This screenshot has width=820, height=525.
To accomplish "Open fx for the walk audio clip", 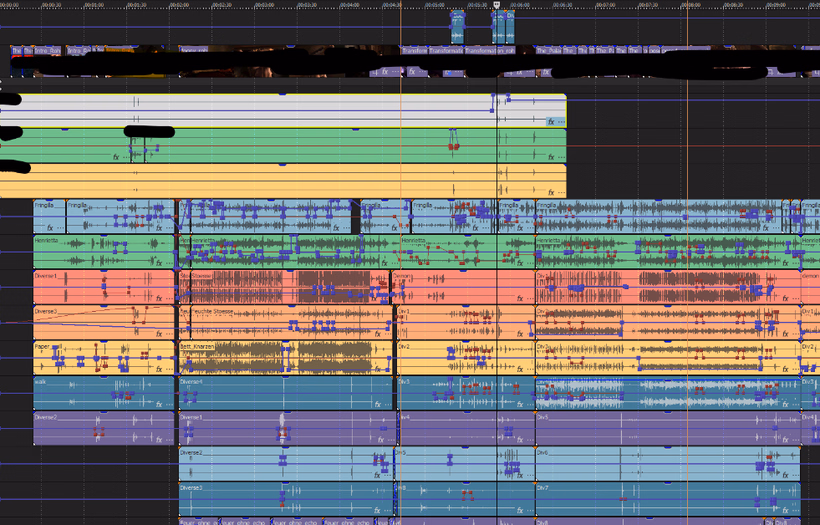I will (159, 404).
